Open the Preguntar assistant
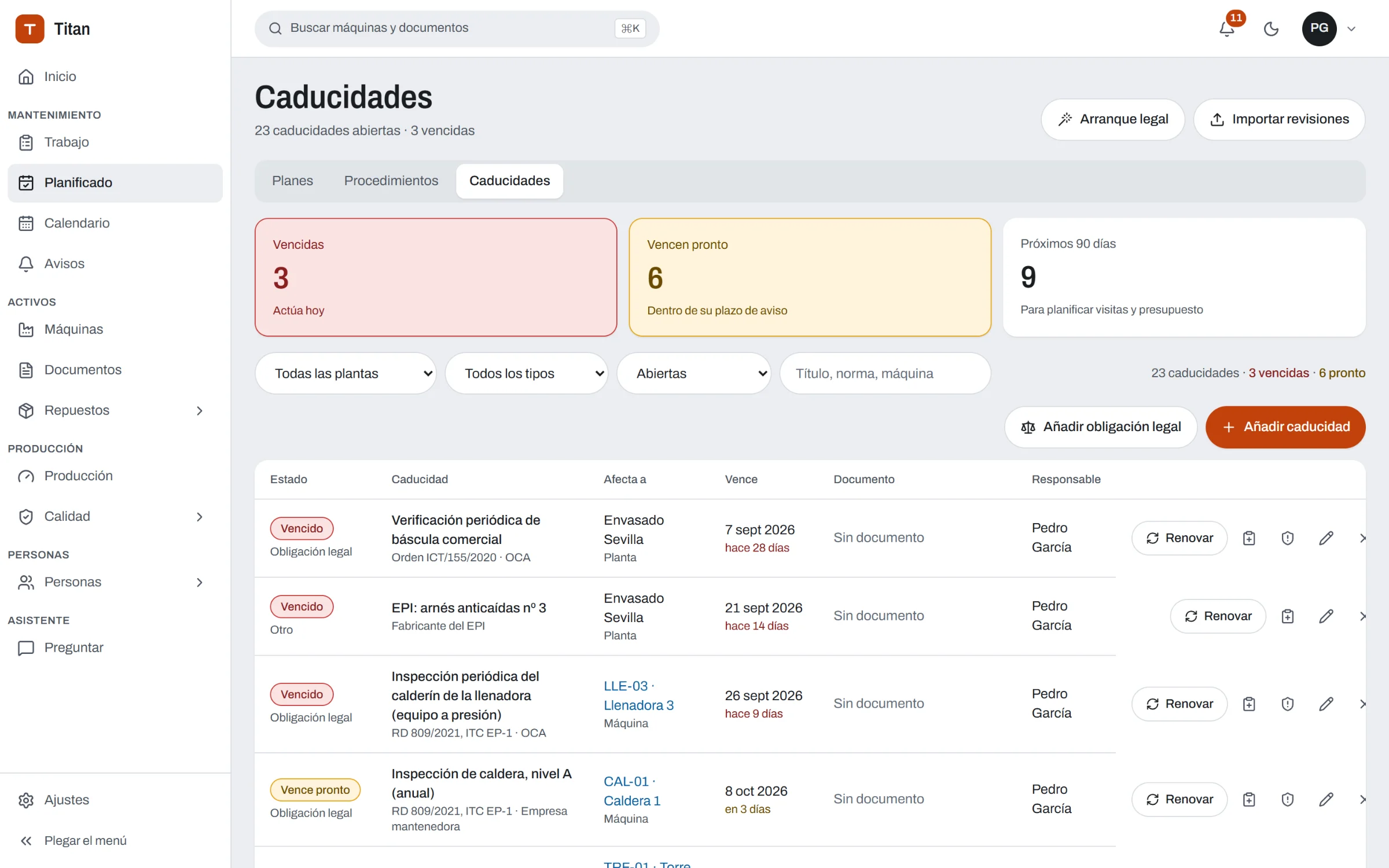Image resolution: width=1389 pixels, height=868 pixels. [x=115, y=648]
